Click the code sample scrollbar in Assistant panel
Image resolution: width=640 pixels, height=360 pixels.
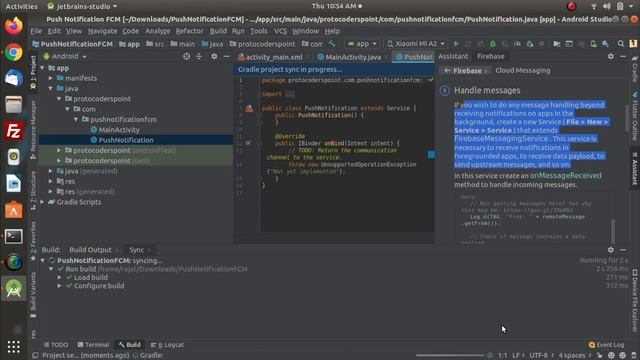[x=613, y=231]
